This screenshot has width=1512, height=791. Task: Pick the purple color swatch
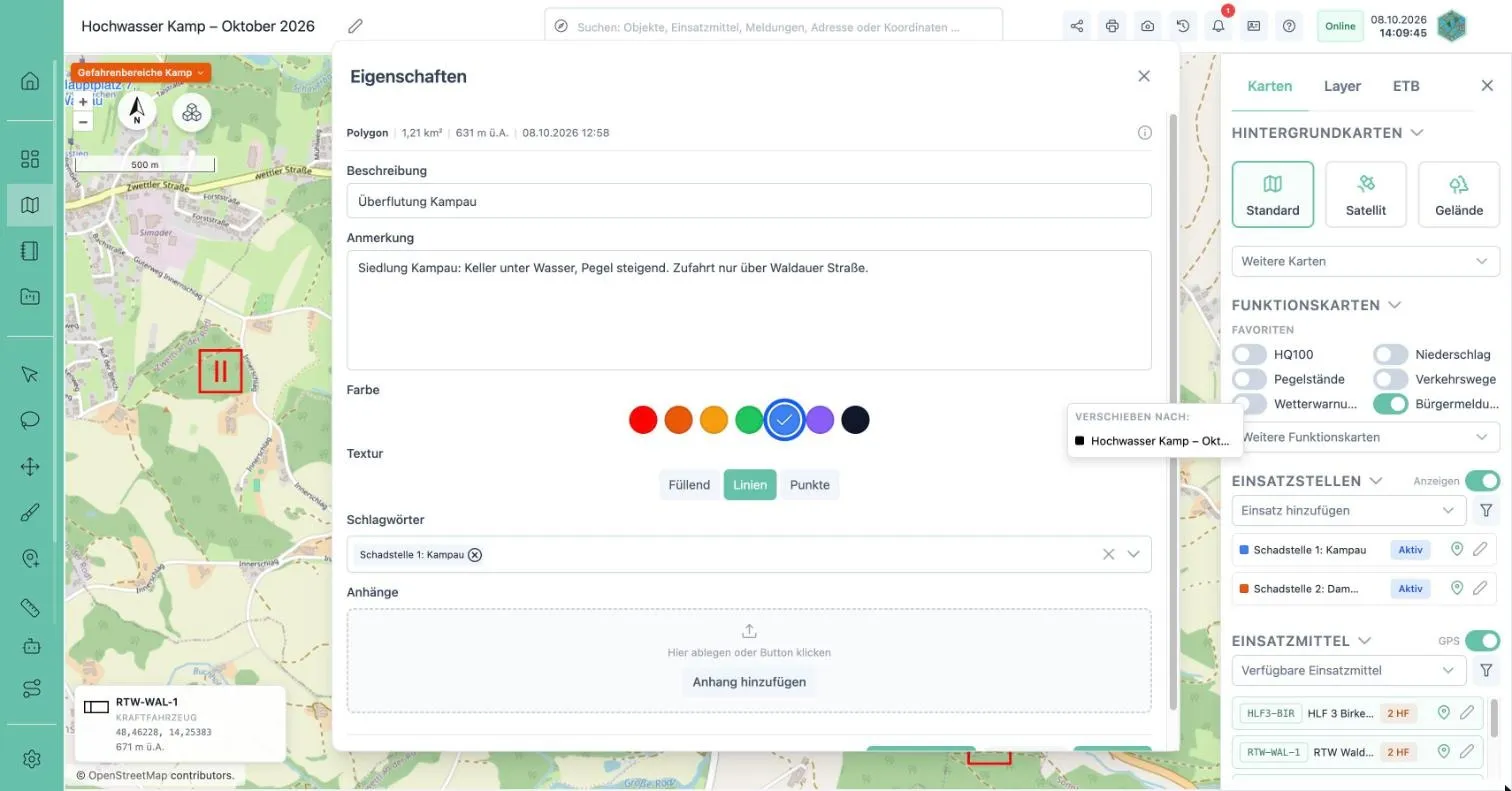click(x=820, y=420)
